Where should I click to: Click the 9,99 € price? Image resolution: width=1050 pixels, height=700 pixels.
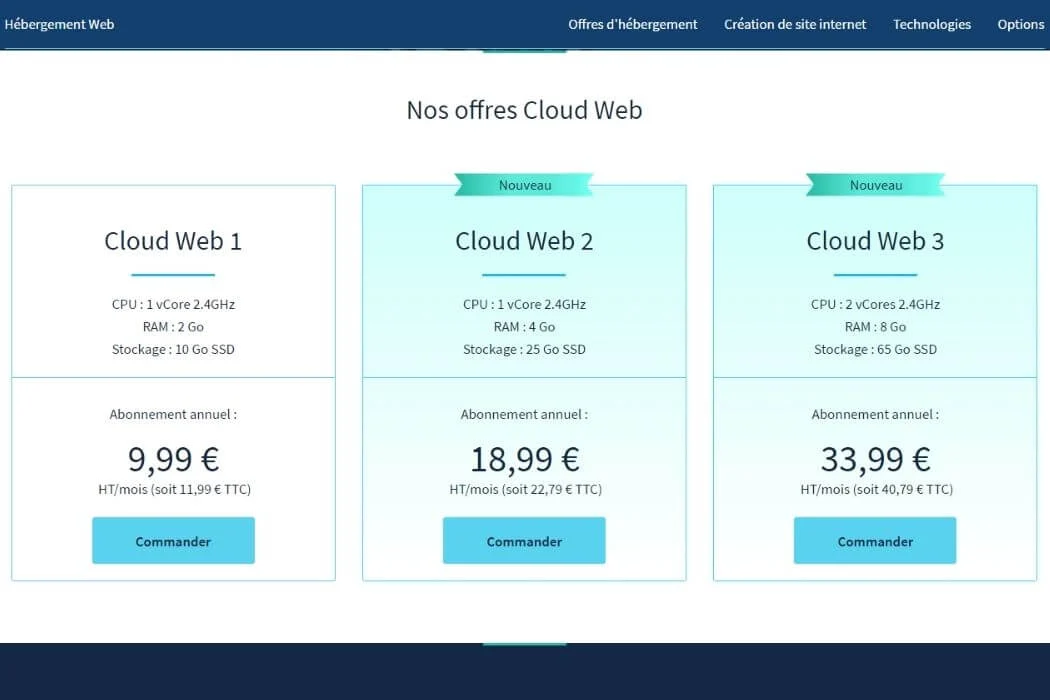173,460
